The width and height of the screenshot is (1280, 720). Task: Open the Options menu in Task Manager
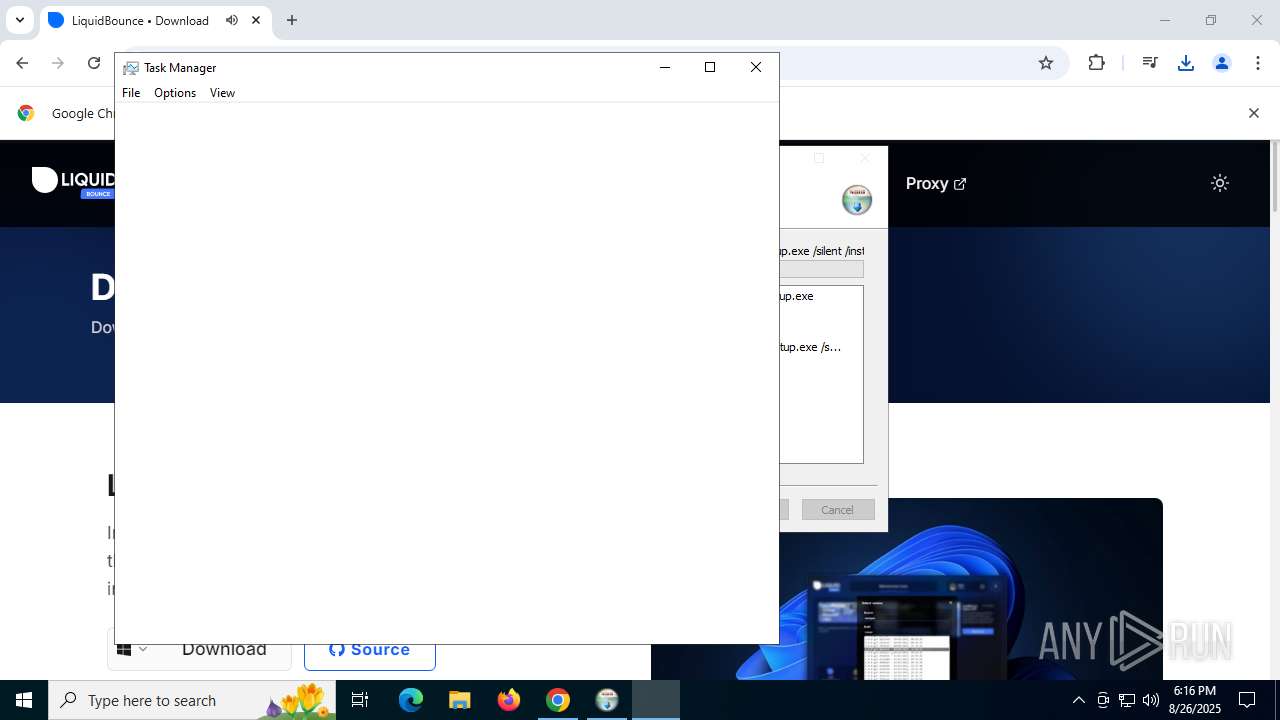point(175,93)
